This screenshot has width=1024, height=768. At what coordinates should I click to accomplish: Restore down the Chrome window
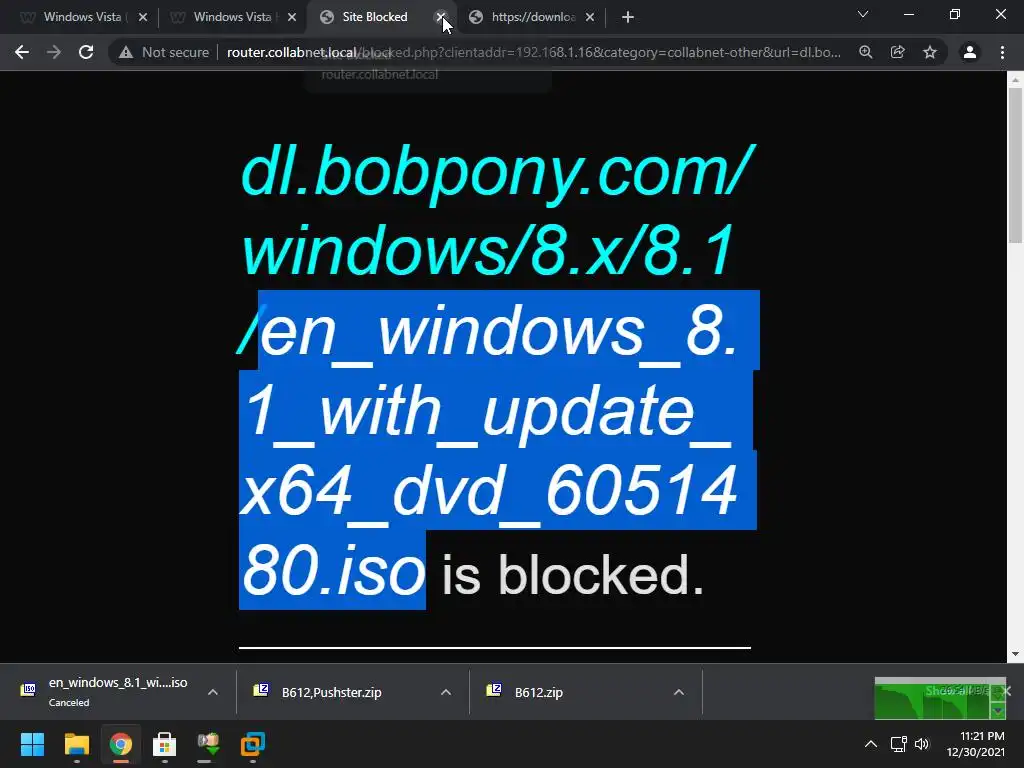click(955, 14)
